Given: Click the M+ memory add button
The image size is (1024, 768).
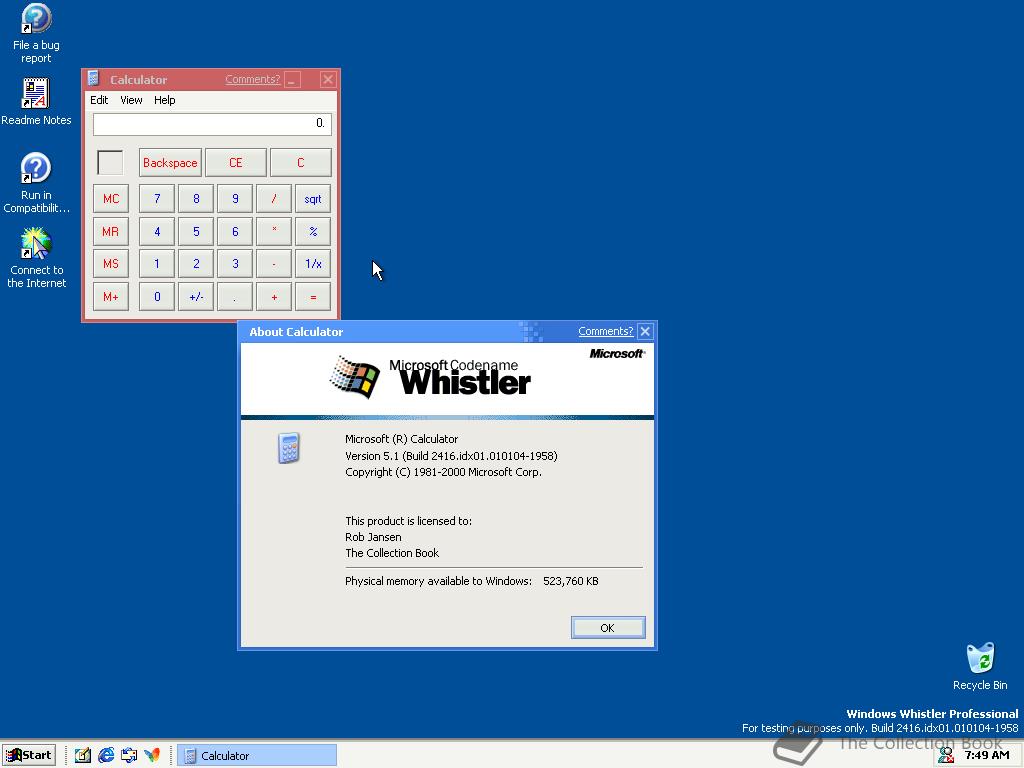Looking at the screenshot, I should click(x=111, y=296).
